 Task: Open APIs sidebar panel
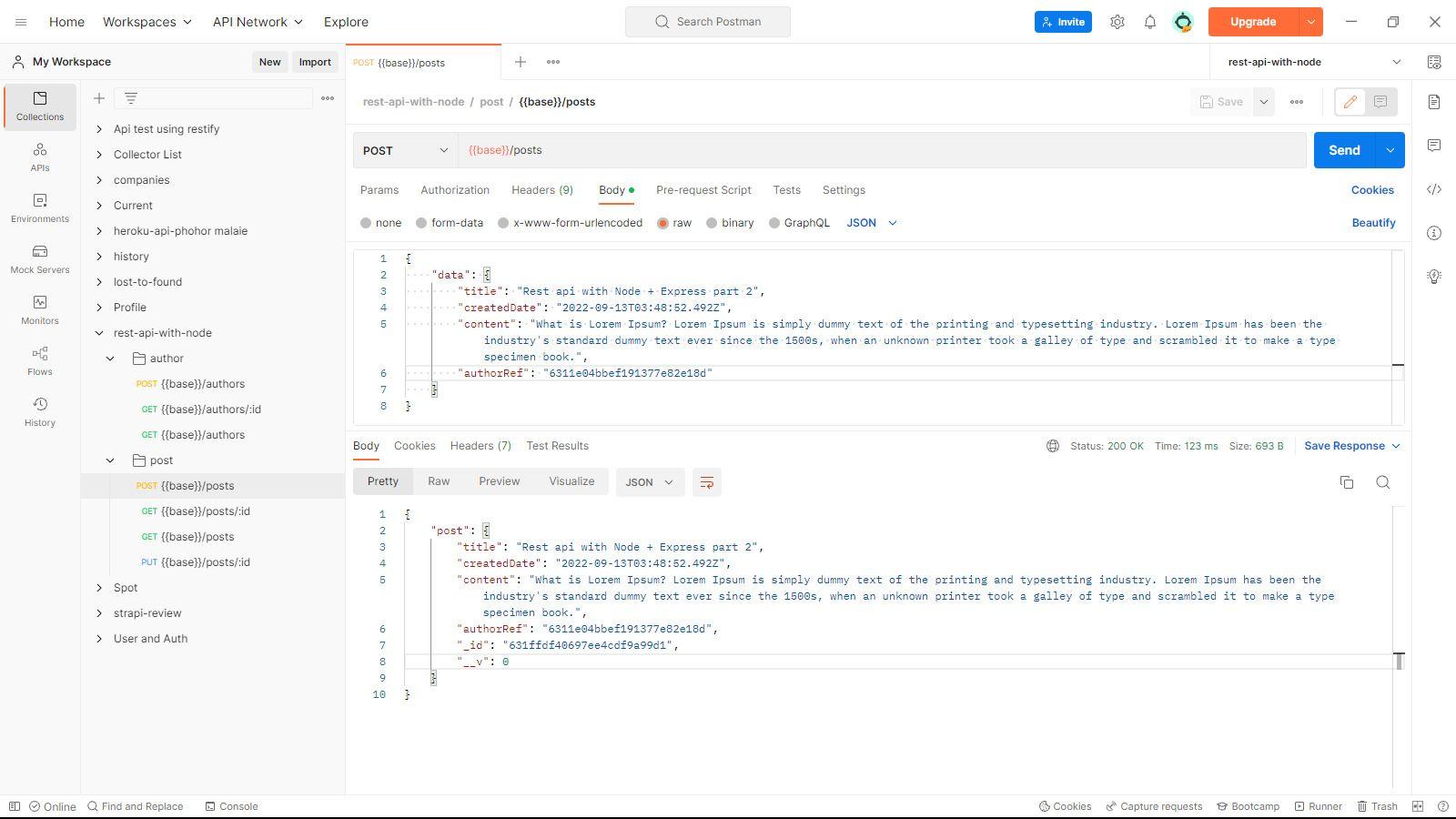coord(40,157)
